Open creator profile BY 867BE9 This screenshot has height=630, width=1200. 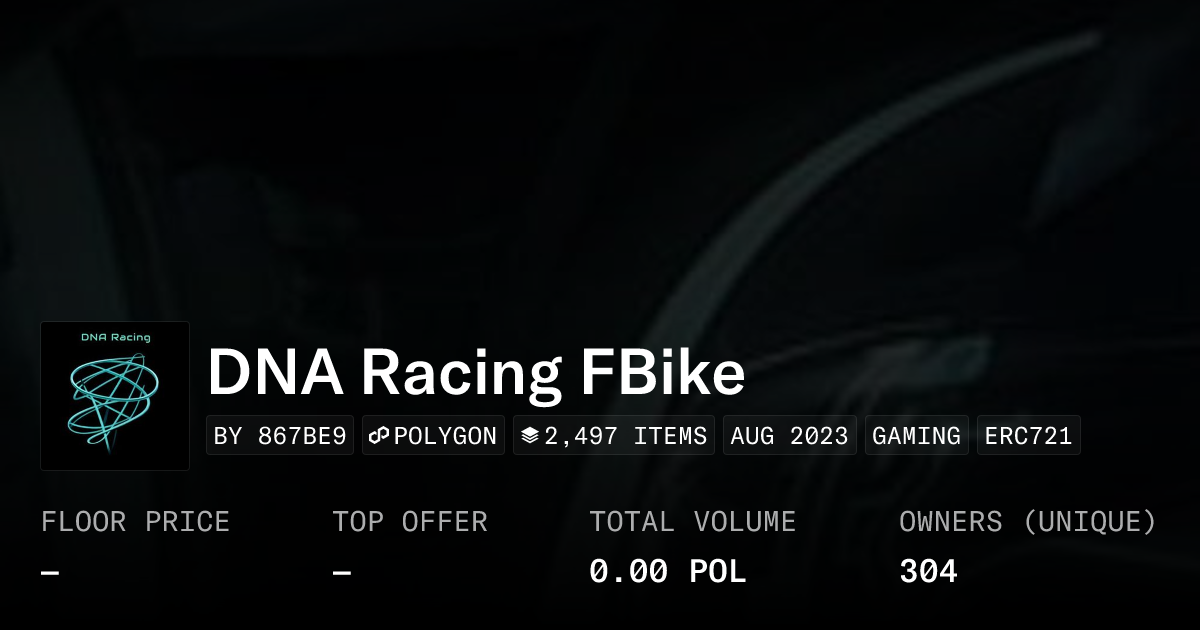pos(280,436)
